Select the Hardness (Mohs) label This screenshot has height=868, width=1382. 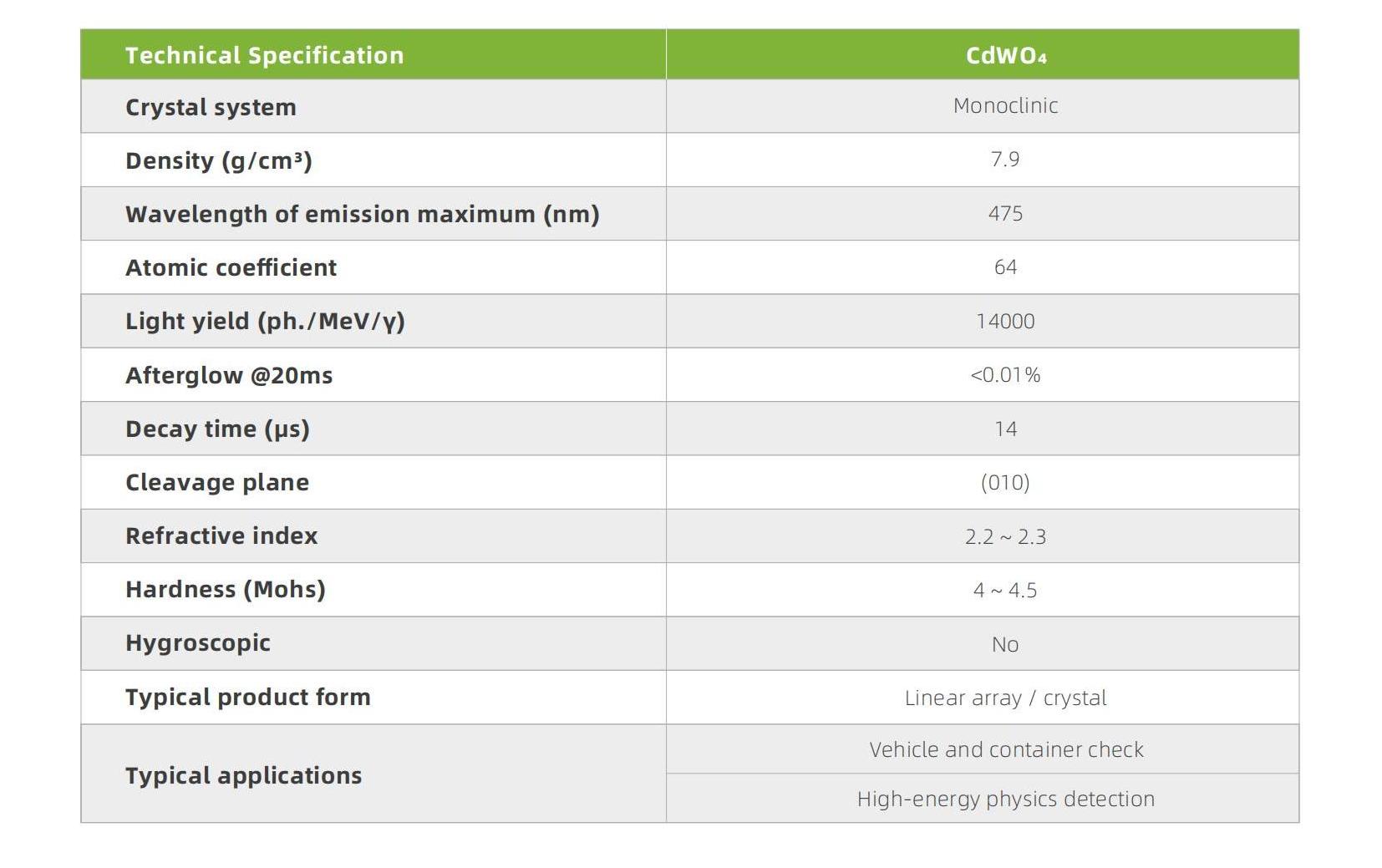point(225,590)
